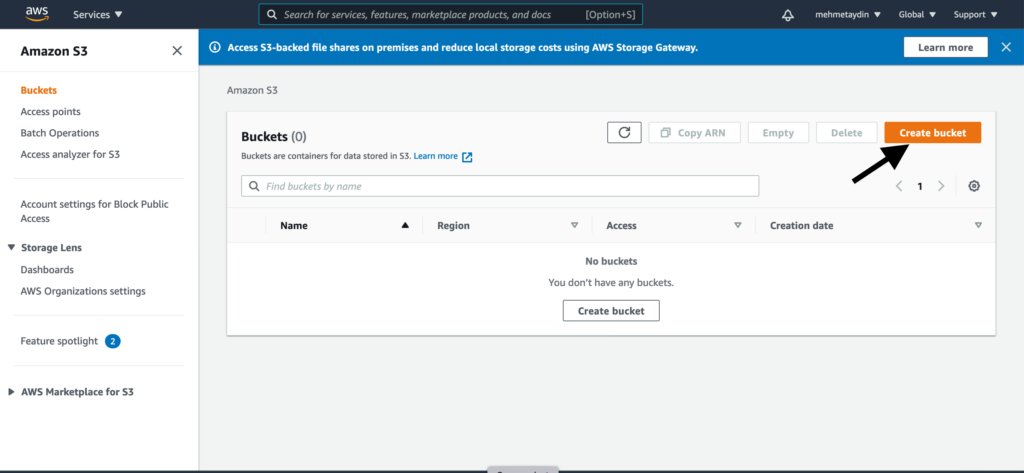Screen dimensions: 1024x473
Task: Open Account settings for Block Public Access
Action: pyautogui.click(x=94, y=211)
